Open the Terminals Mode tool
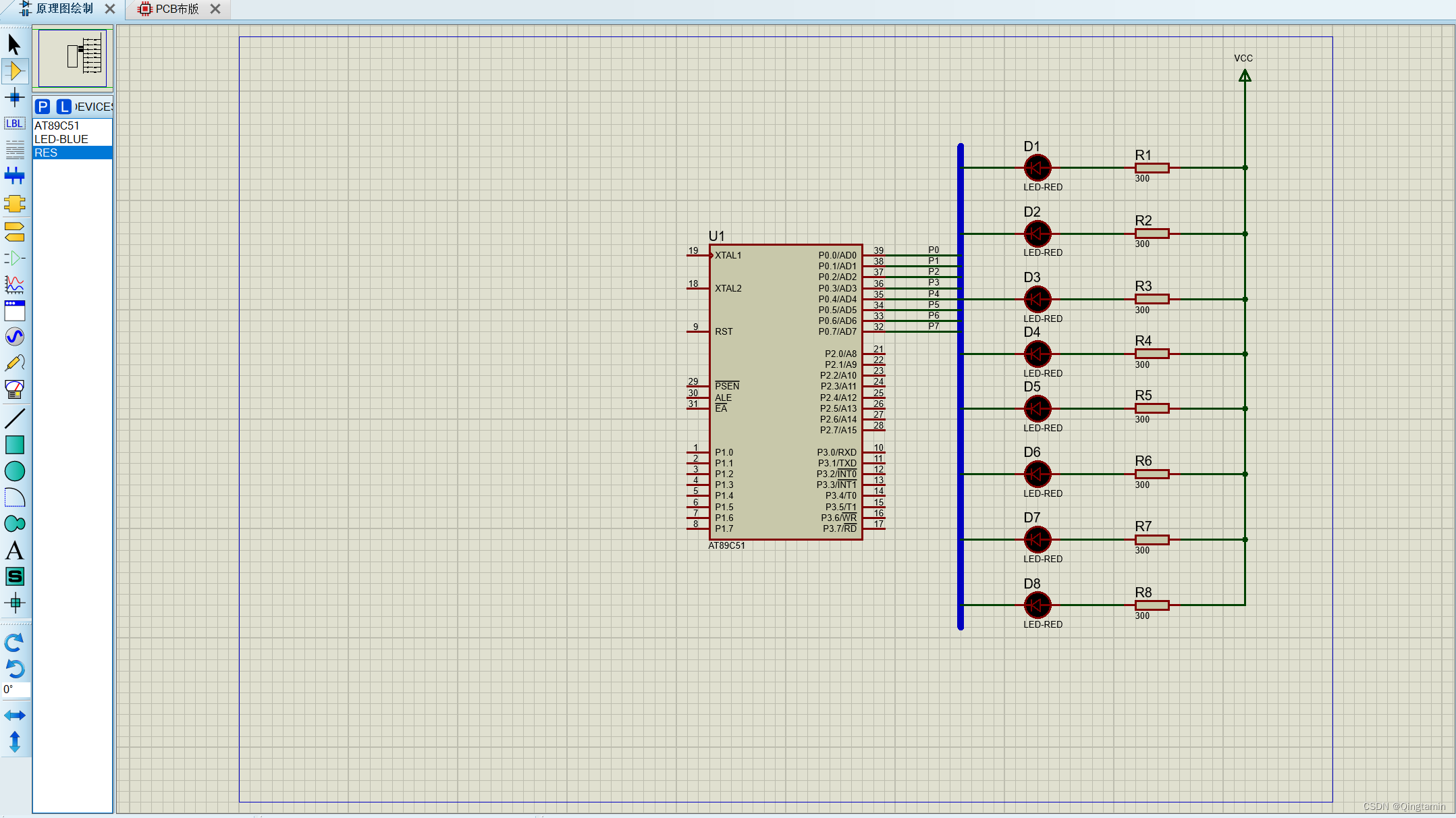This screenshot has height=818, width=1456. click(x=14, y=231)
